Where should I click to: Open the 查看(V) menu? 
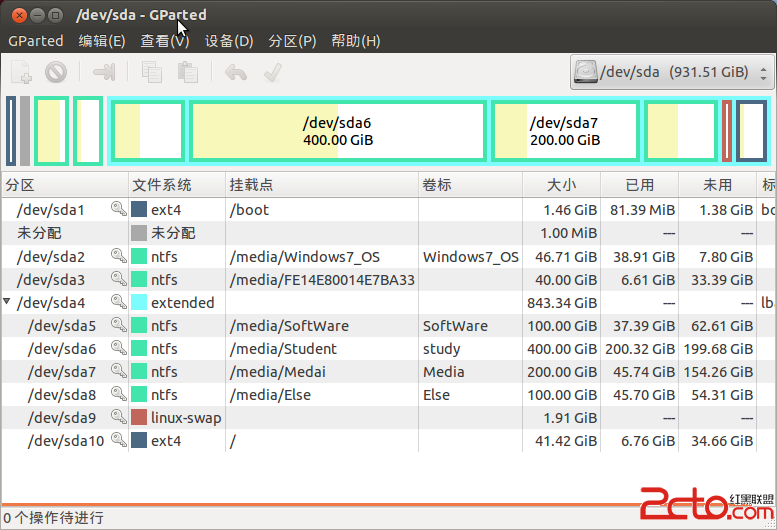pyautogui.click(x=165, y=41)
